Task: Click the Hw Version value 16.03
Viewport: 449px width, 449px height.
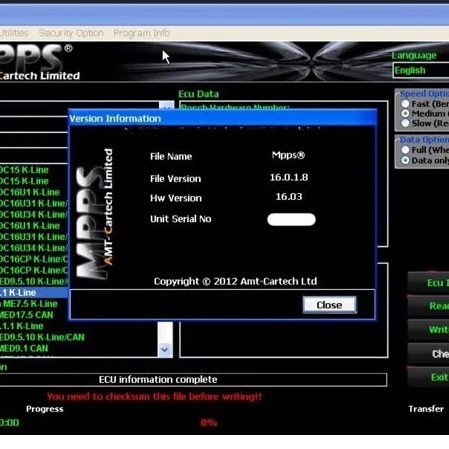Action: (x=289, y=197)
